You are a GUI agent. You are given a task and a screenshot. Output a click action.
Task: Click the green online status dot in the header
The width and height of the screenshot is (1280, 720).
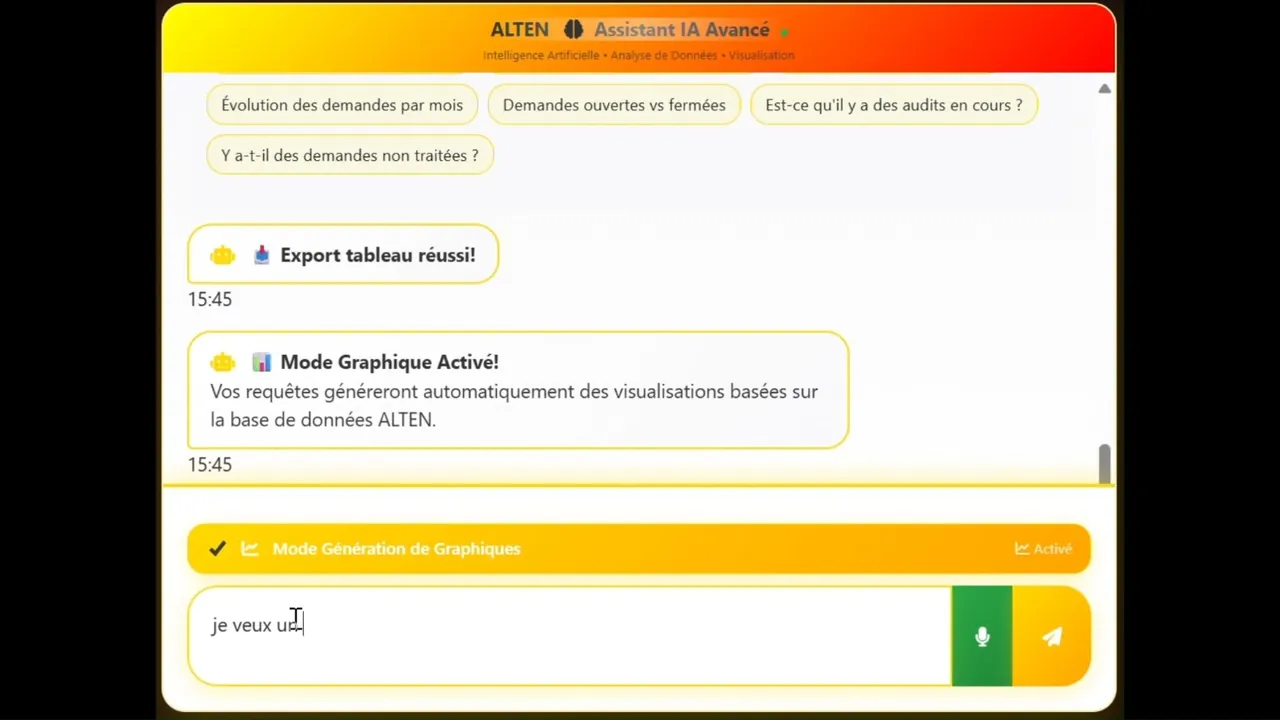tap(785, 33)
